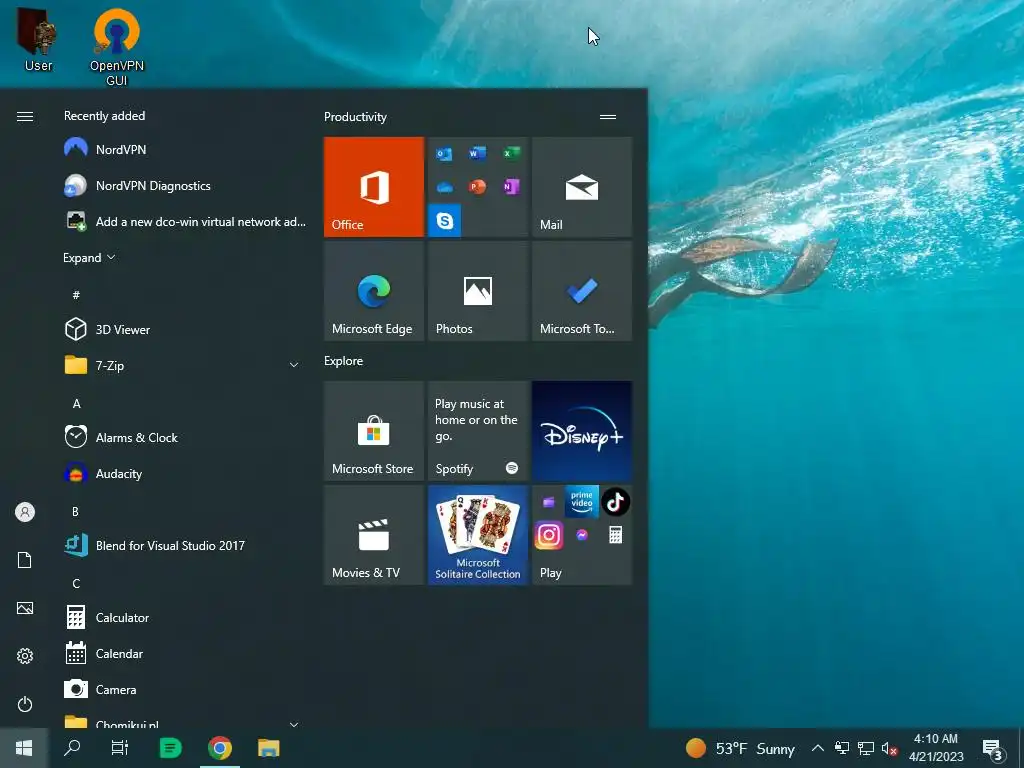Open notification center on taskbar

[993, 749]
